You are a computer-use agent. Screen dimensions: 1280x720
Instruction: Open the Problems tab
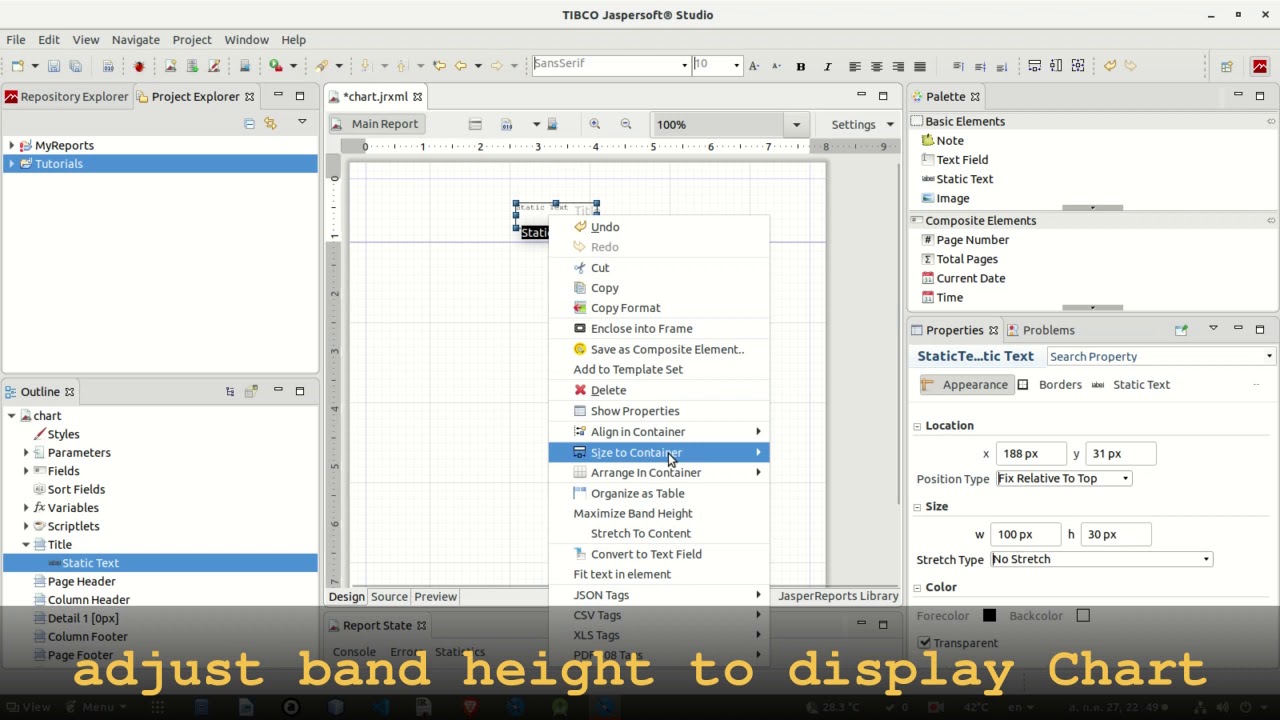[1040, 330]
